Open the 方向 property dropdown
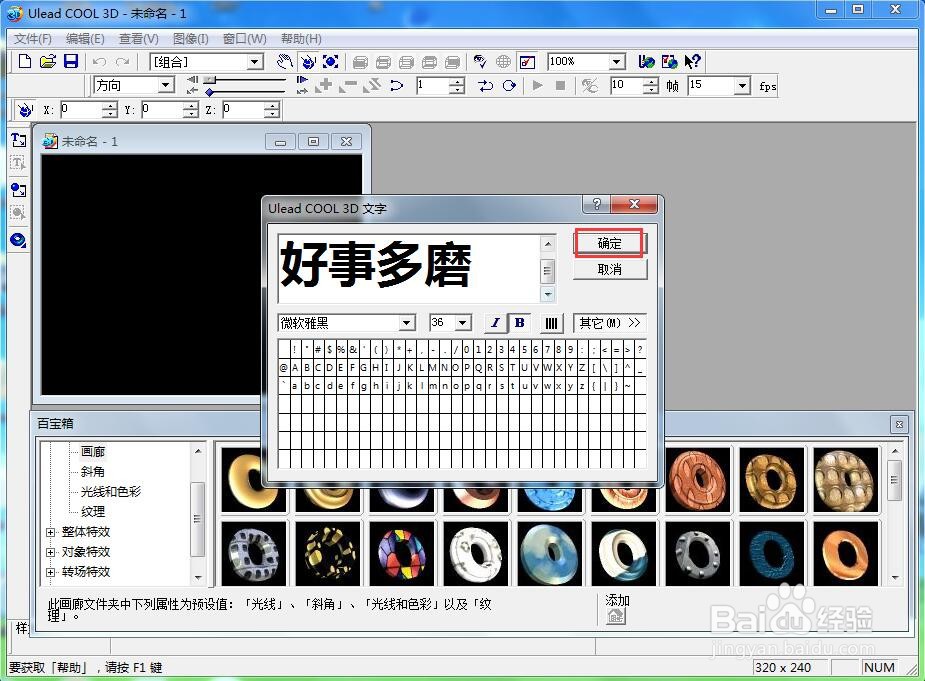 pyautogui.click(x=166, y=86)
